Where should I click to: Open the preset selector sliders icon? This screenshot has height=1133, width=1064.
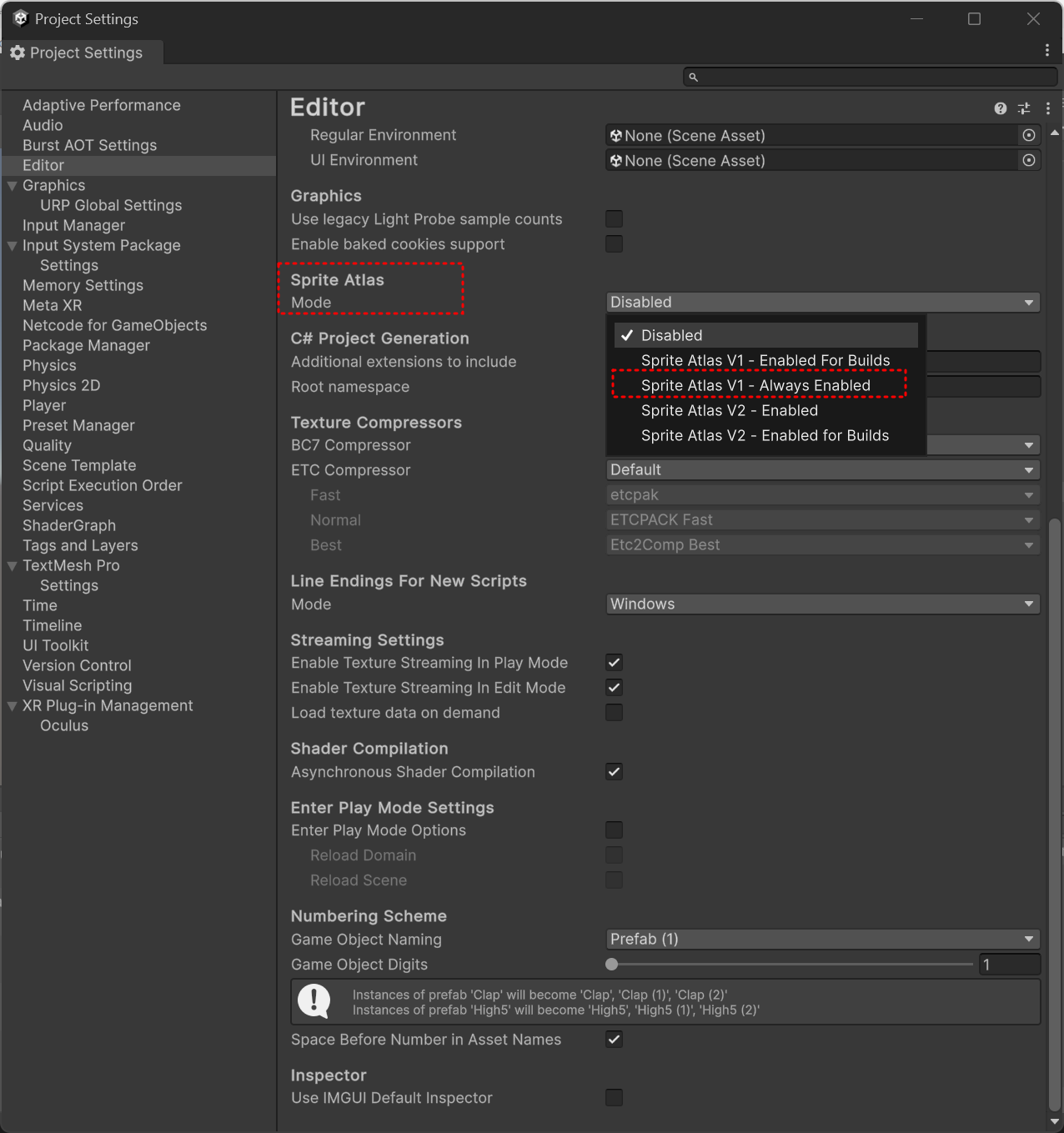coord(1024,108)
